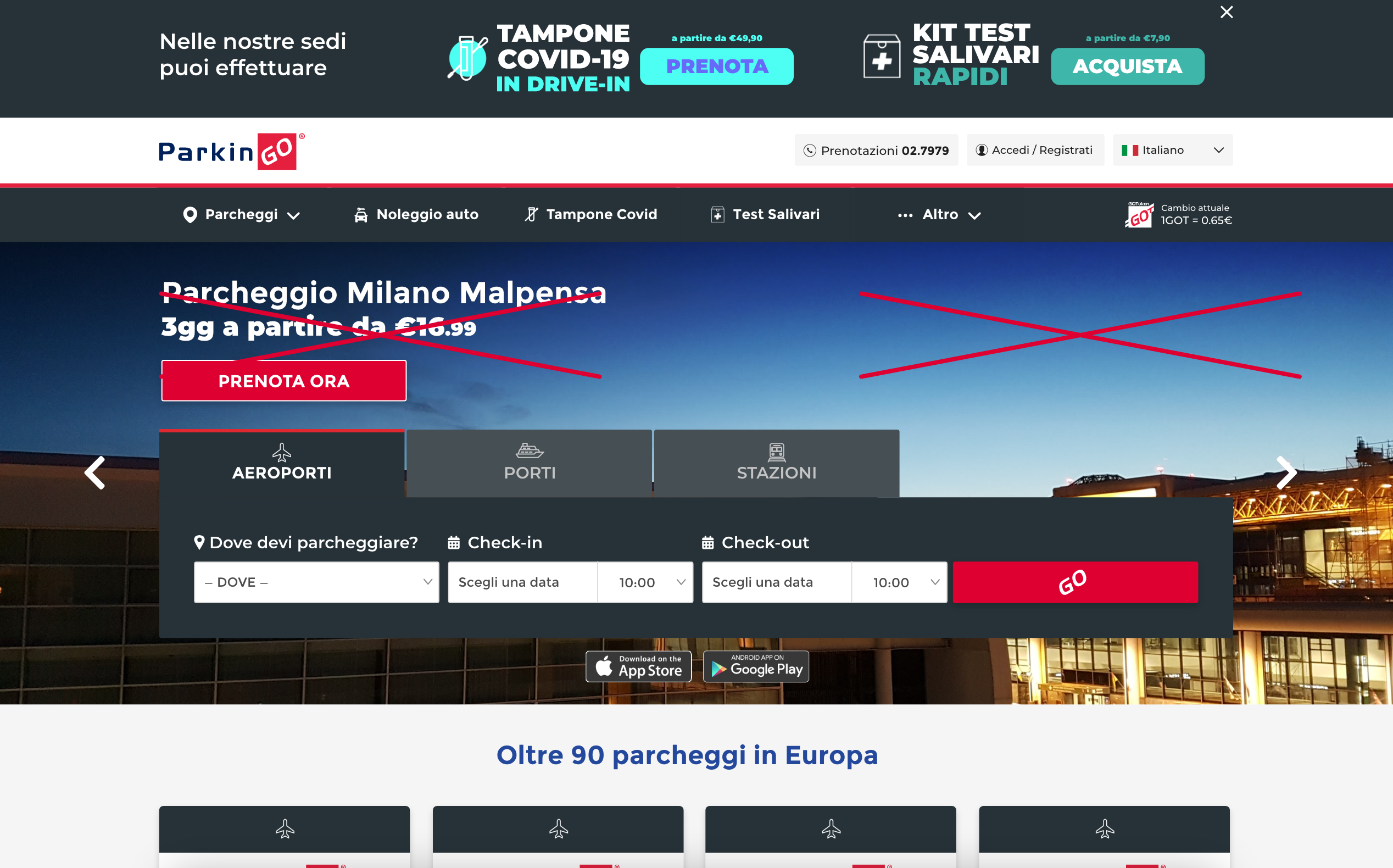This screenshot has width=1393, height=868.
Task: Go to next slide arrow
Action: [x=1286, y=472]
